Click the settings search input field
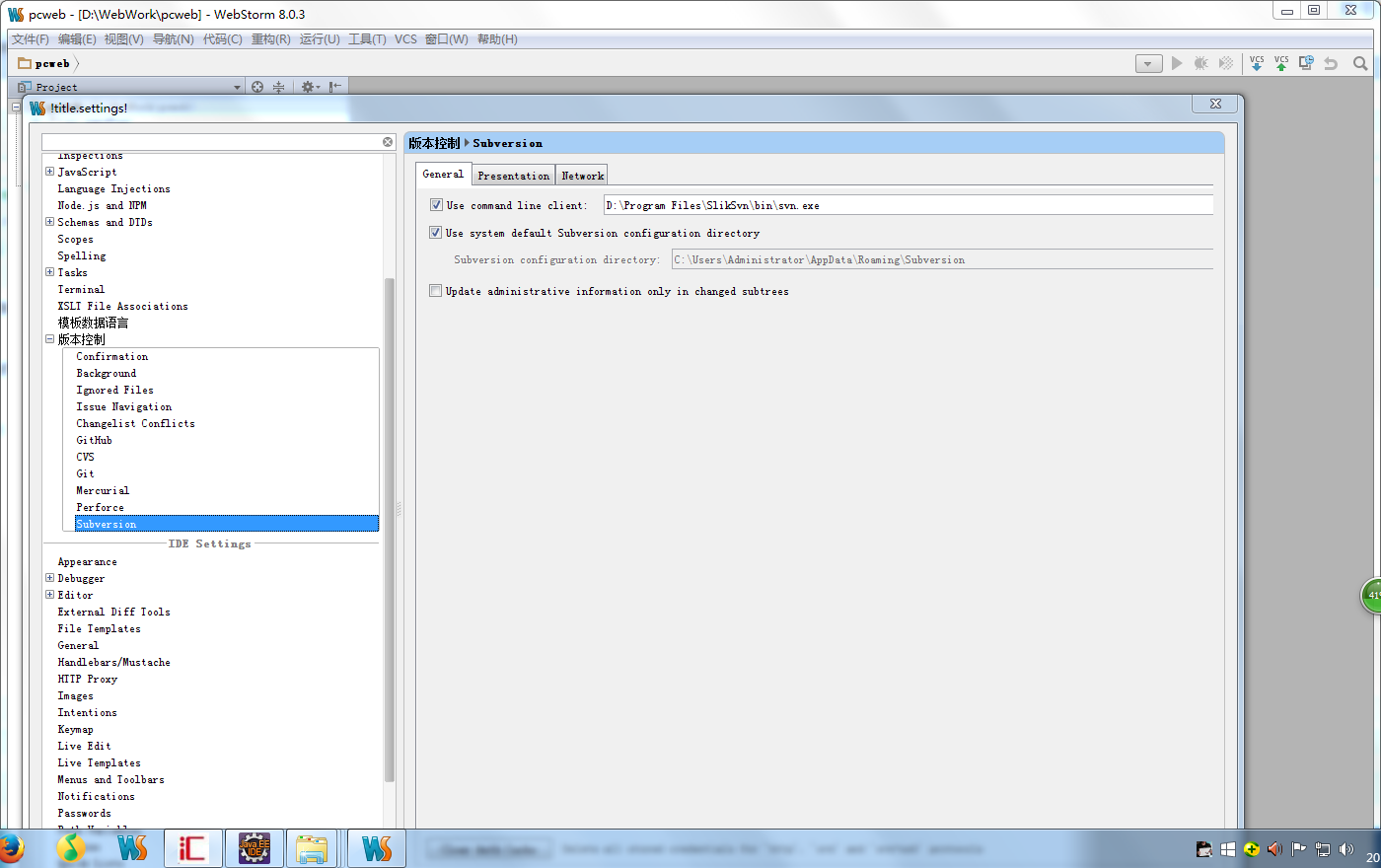Screen dimensions: 1381x868 click(211, 142)
